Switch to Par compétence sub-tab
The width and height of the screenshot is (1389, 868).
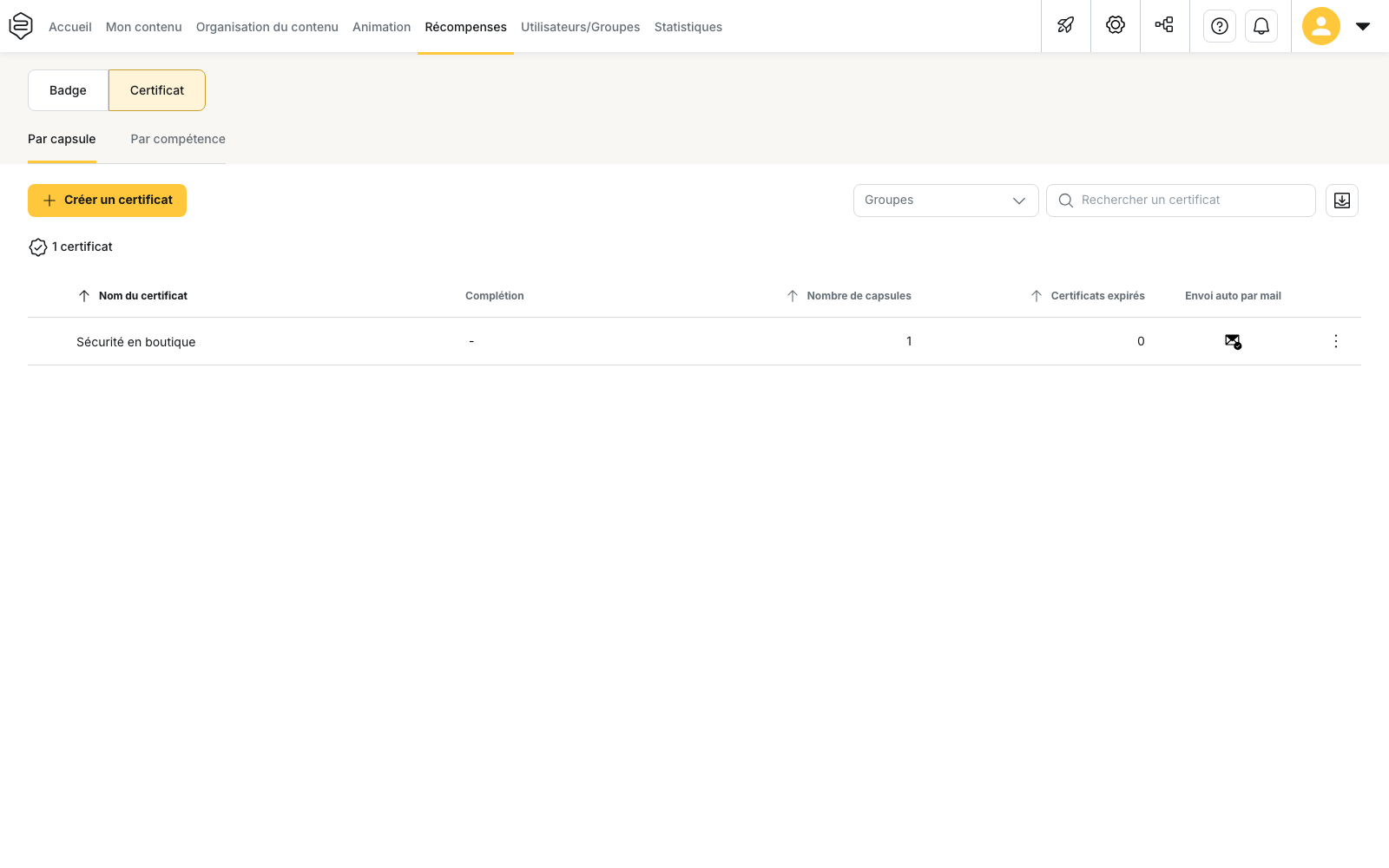(x=178, y=139)
